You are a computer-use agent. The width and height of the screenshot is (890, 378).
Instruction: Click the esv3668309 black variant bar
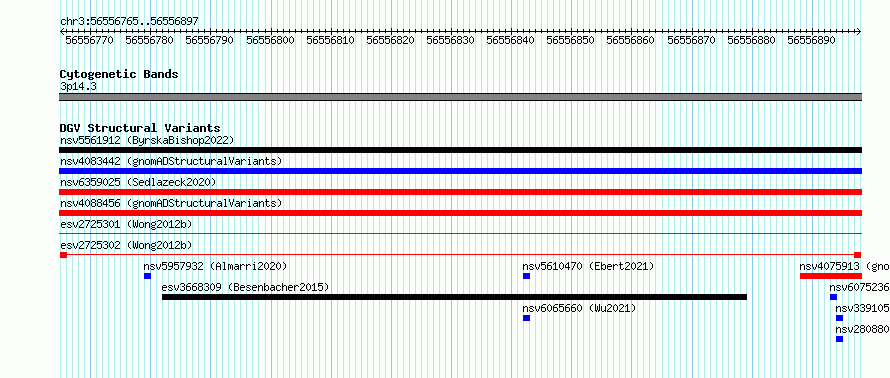pyautogui.click(x=454, y=297)
